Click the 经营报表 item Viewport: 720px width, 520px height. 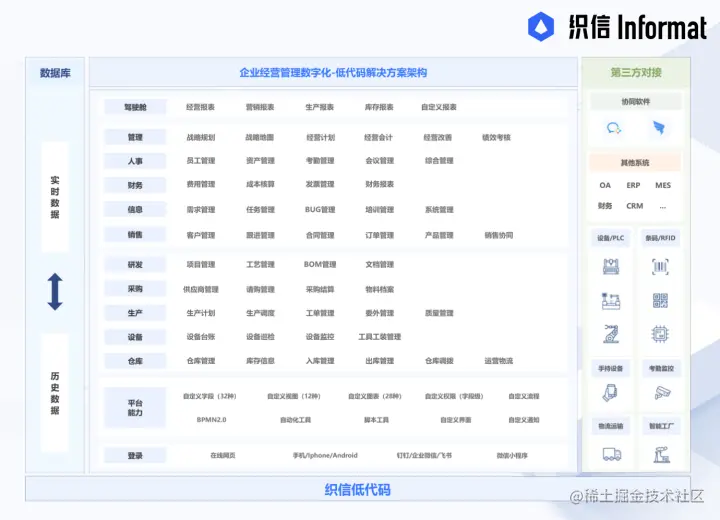click(x=201, y=107)
